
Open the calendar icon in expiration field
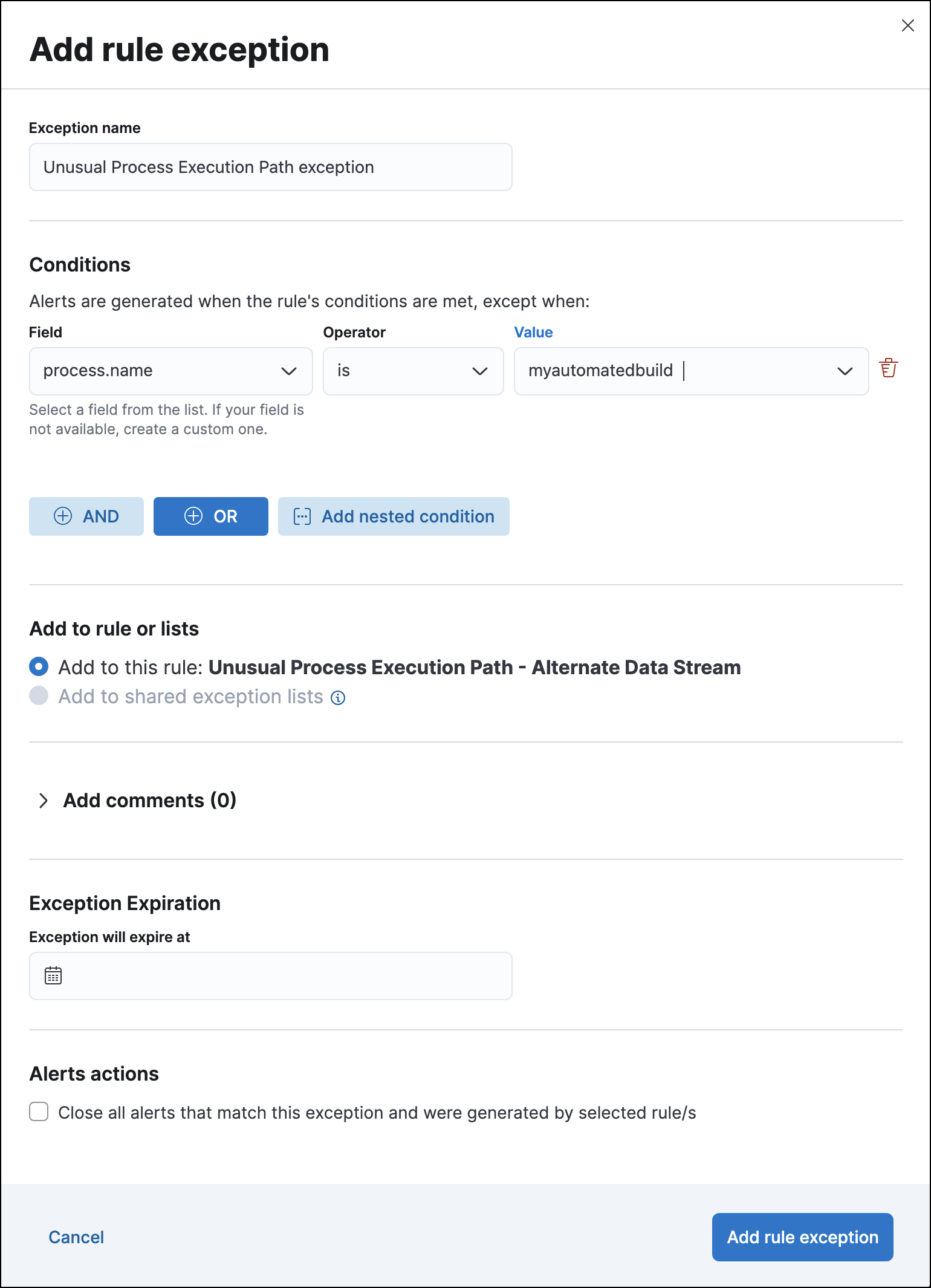tap(53, 975)
